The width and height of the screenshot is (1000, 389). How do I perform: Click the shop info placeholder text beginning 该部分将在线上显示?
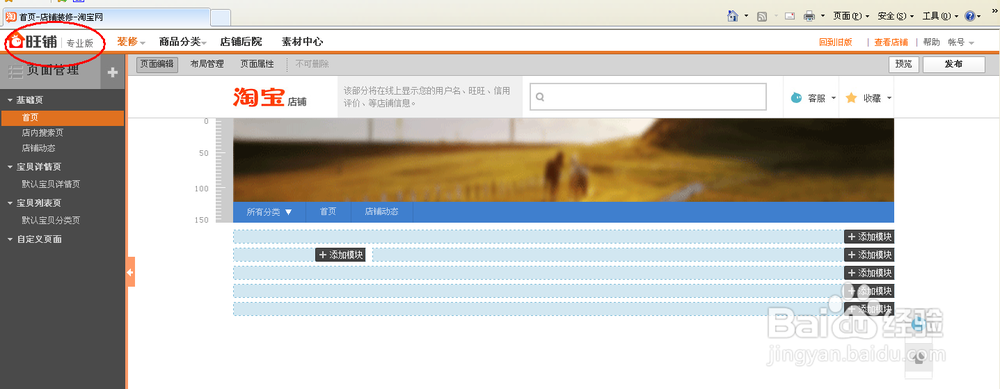(427, 96)
